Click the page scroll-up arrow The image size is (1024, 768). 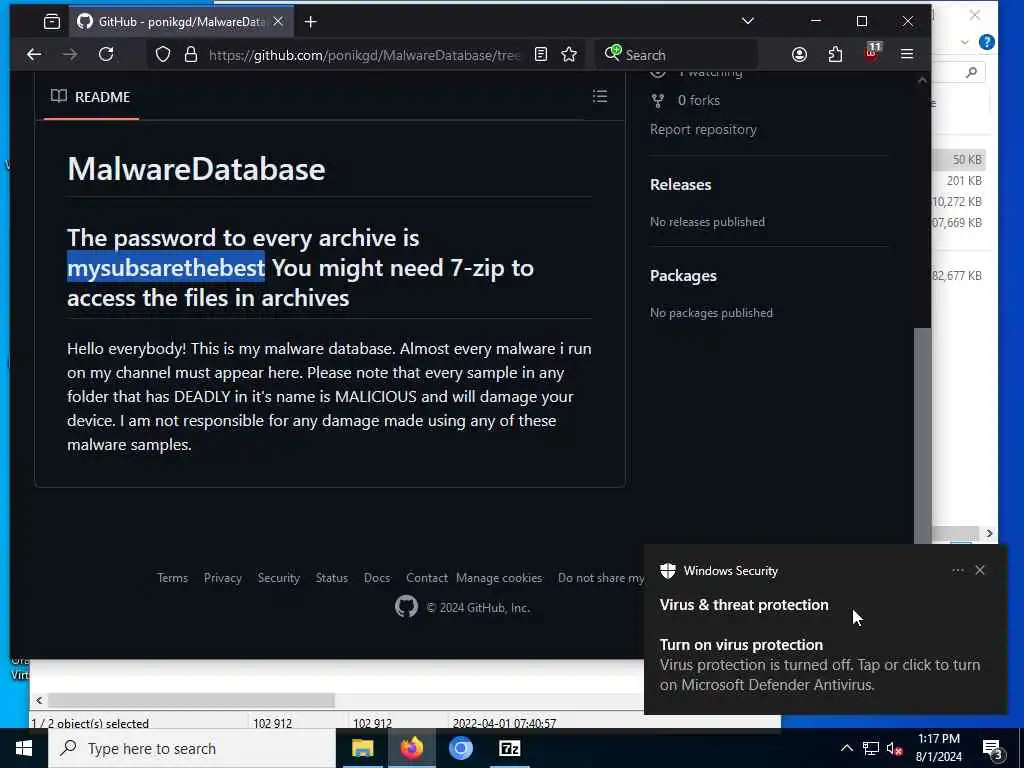[x=922, y=80]
